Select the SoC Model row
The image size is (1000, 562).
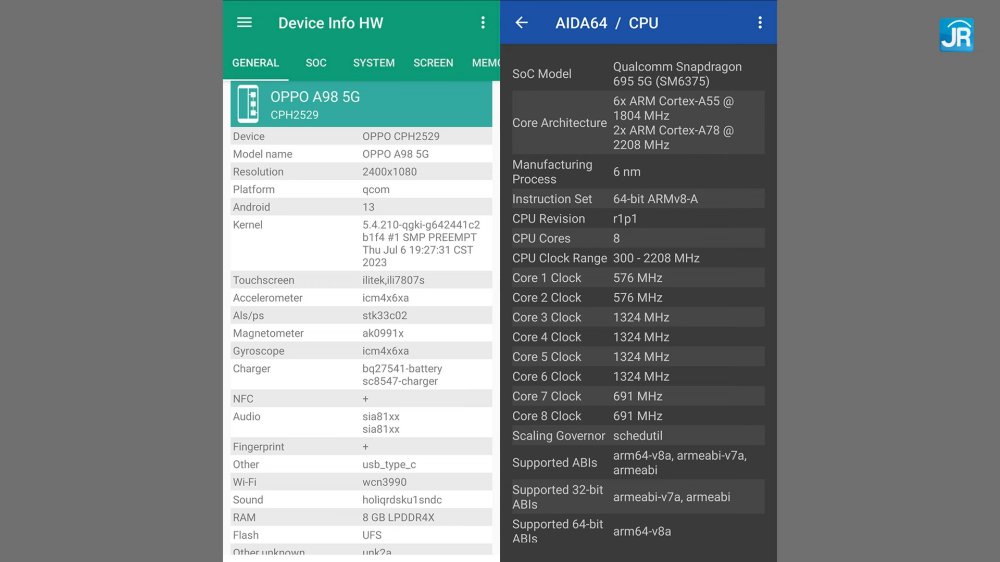(638, 74)
